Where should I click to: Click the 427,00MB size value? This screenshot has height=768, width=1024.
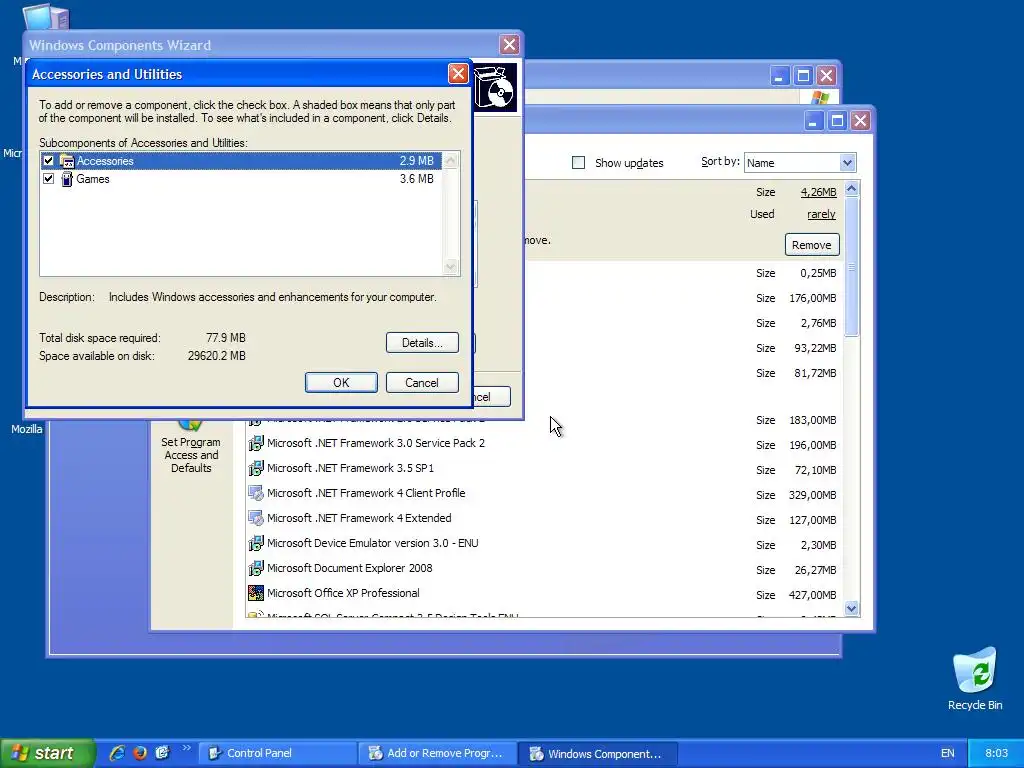pyautogui.click(x=812, y=595)
